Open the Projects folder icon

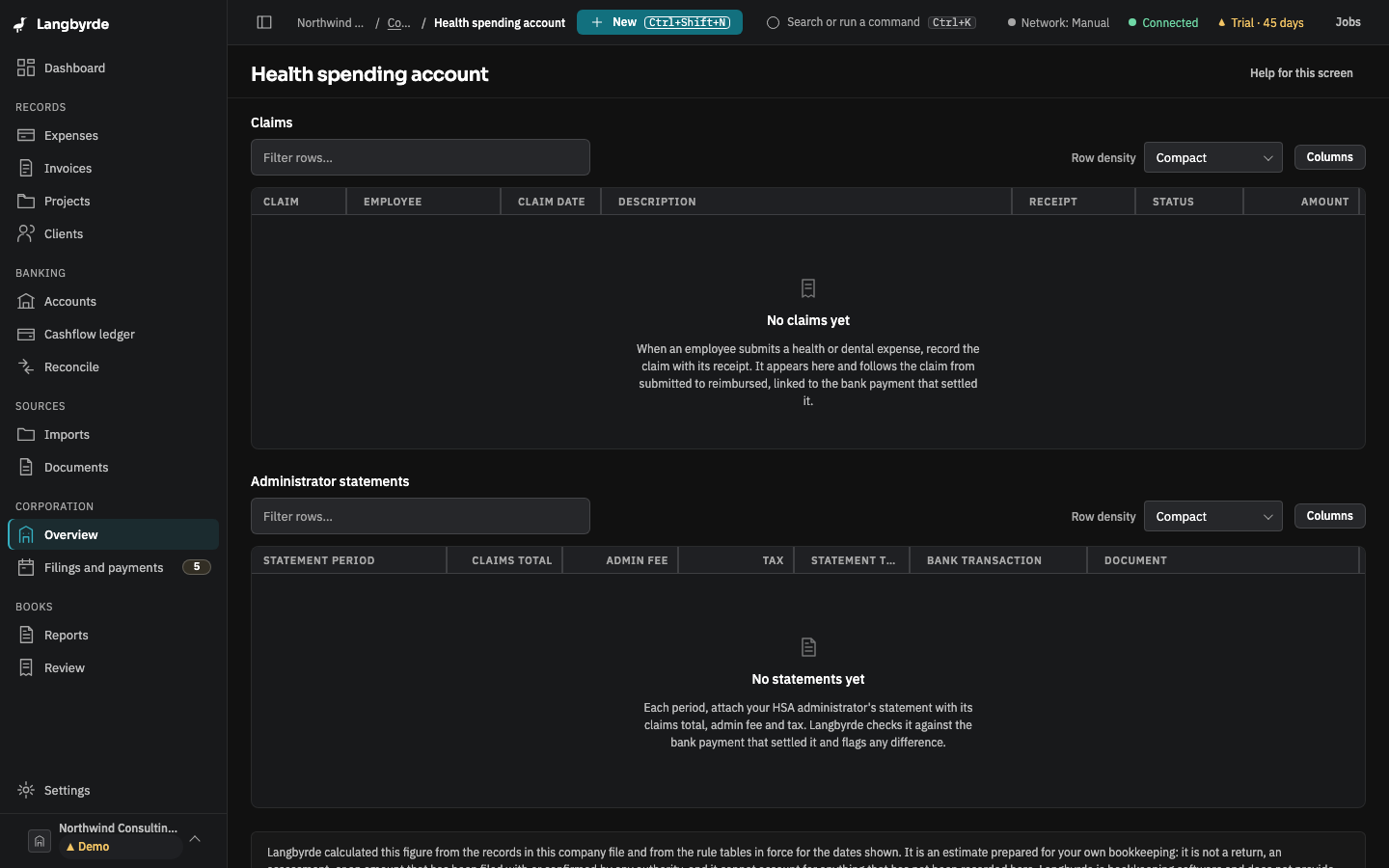tap(26, 201)
